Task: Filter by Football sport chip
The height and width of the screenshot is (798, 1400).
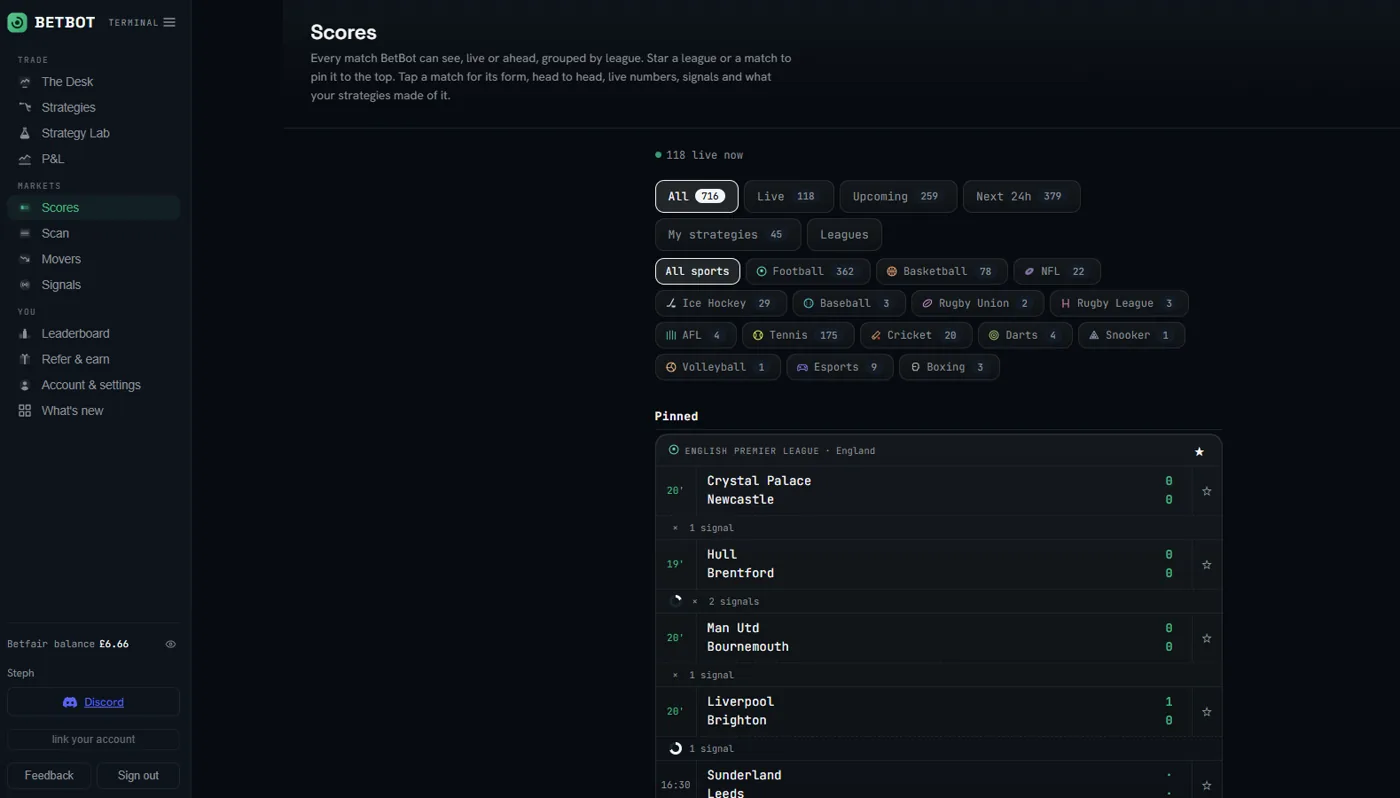Action: 808,271
